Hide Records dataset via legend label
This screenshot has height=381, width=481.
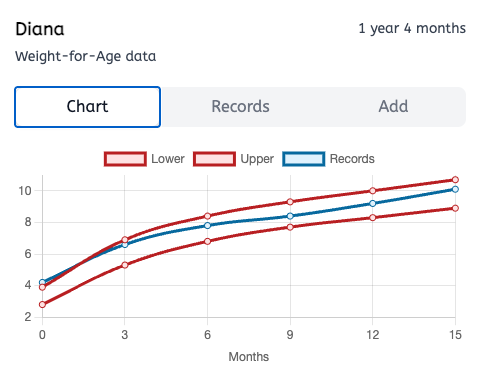[x=352, y=159]
